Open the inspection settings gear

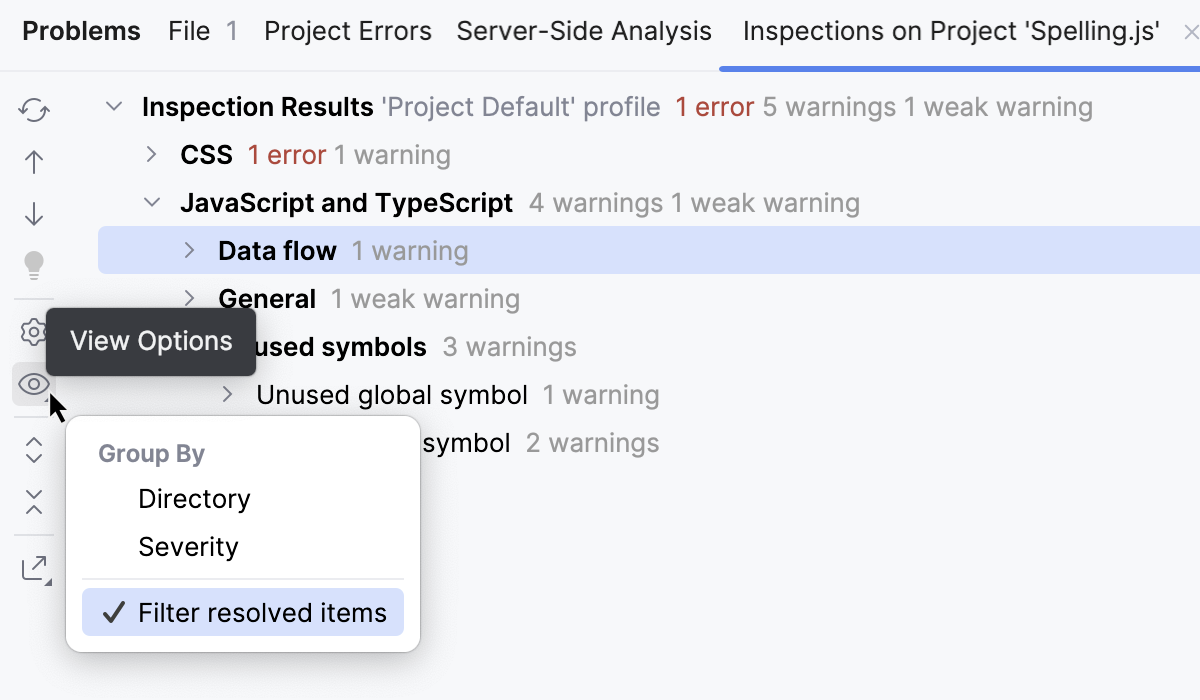[x=33, y=331]
